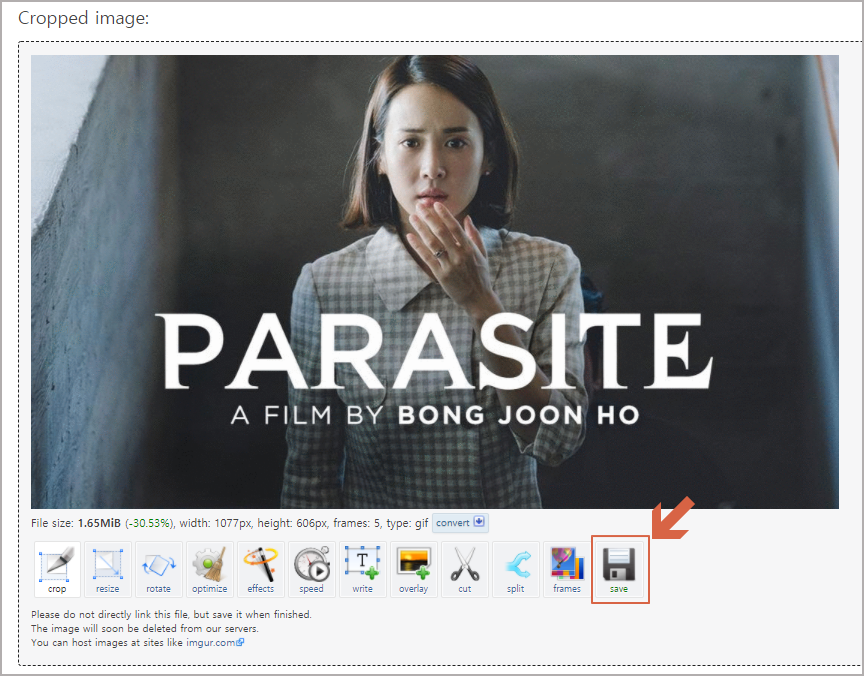Save the cropped GIF
Screen dimensions: 864x676
(619, 569)
